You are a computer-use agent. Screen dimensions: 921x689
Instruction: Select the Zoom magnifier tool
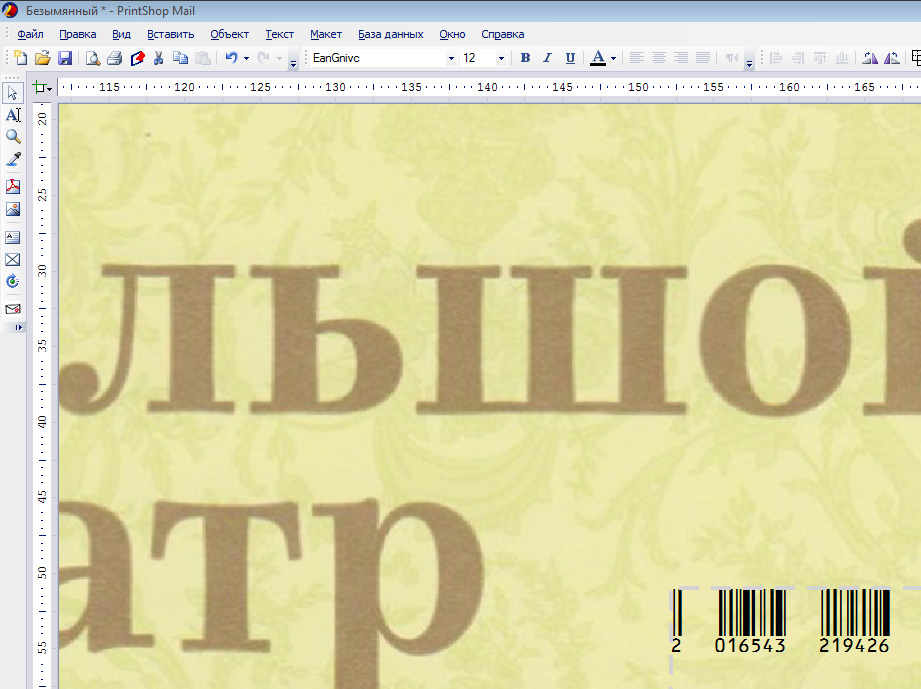point(13,137)
